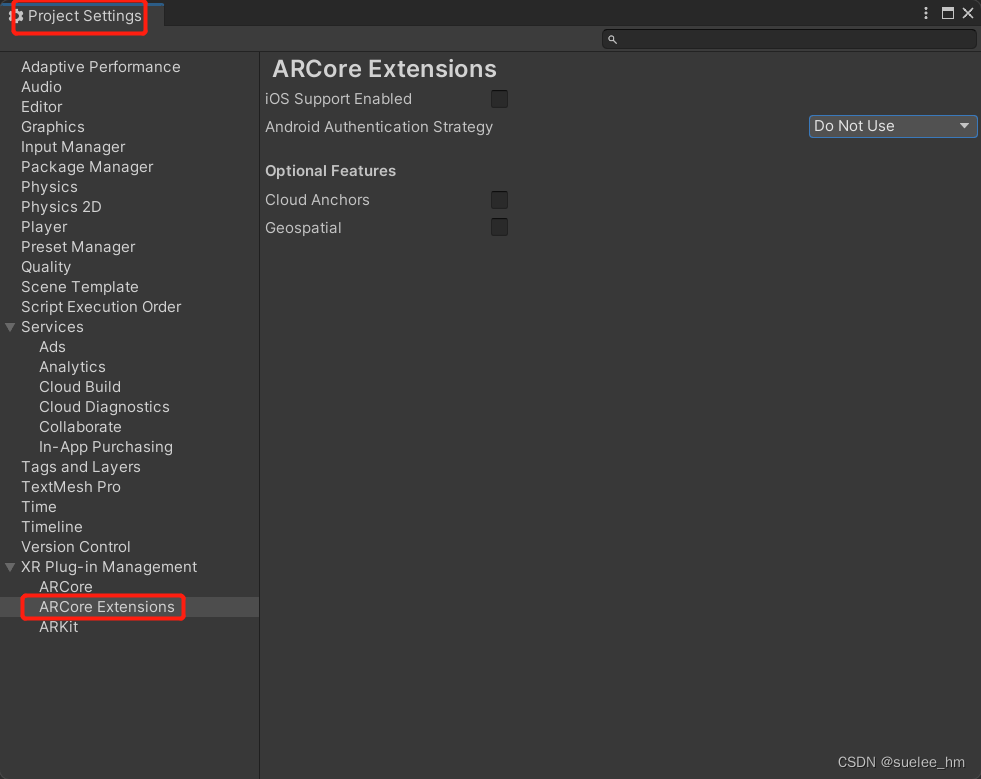The height and width of the screenshot is (779, 981).
Task: Click the ARCore Extensions page heading
Action: pyautogui.click(x=385, y=69)
